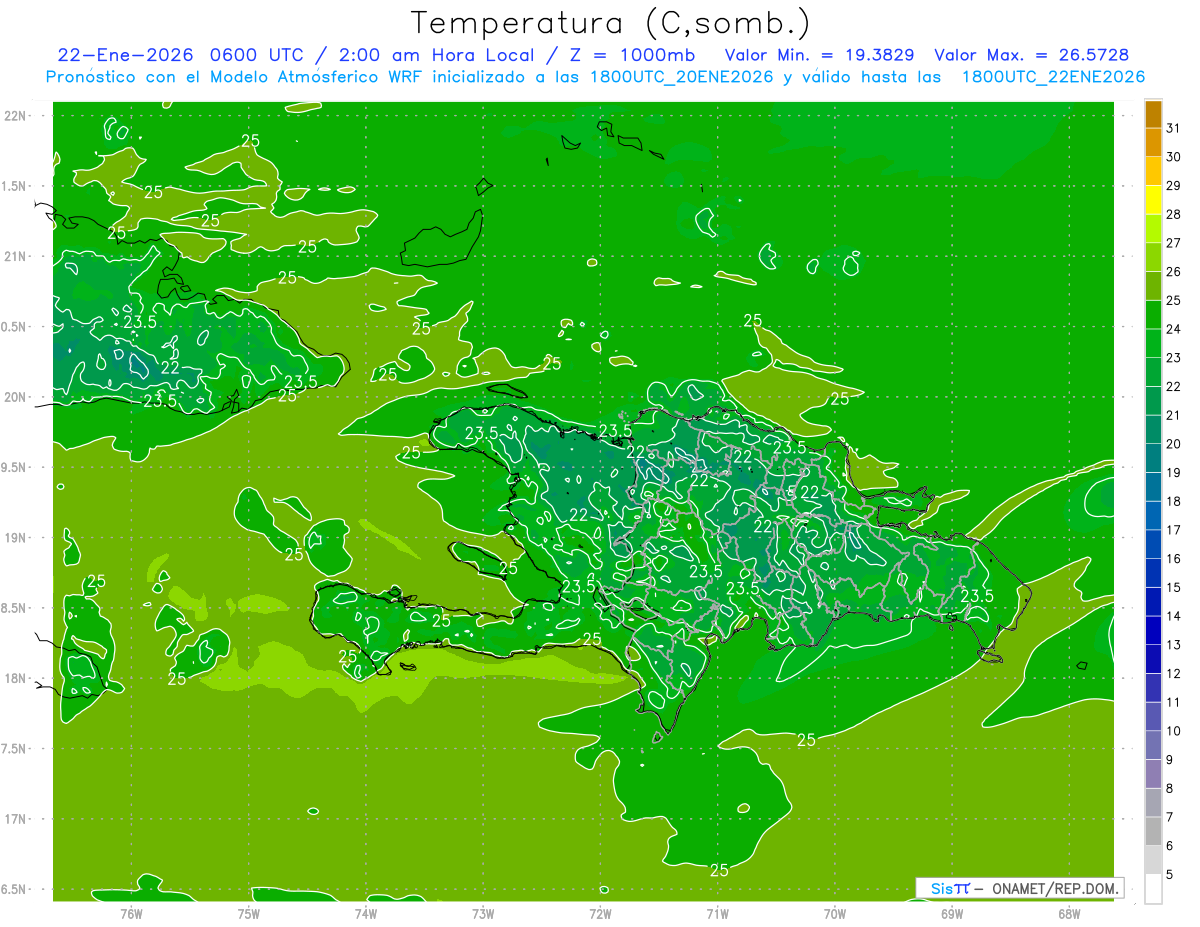Click the '72W' longitude axis label

tap(601, 914)
